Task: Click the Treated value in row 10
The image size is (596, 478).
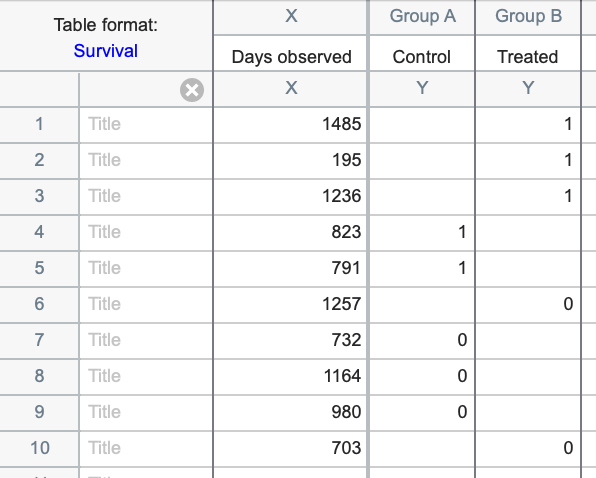Action: coord(528,448)
